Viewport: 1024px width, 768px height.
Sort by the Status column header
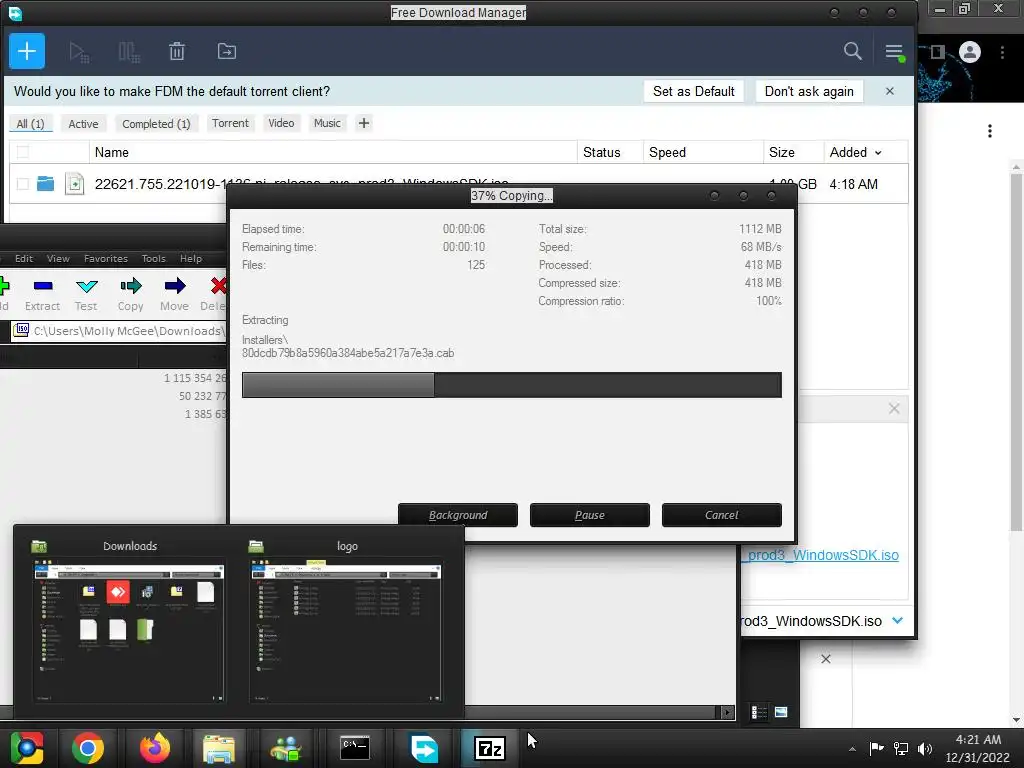610,152
